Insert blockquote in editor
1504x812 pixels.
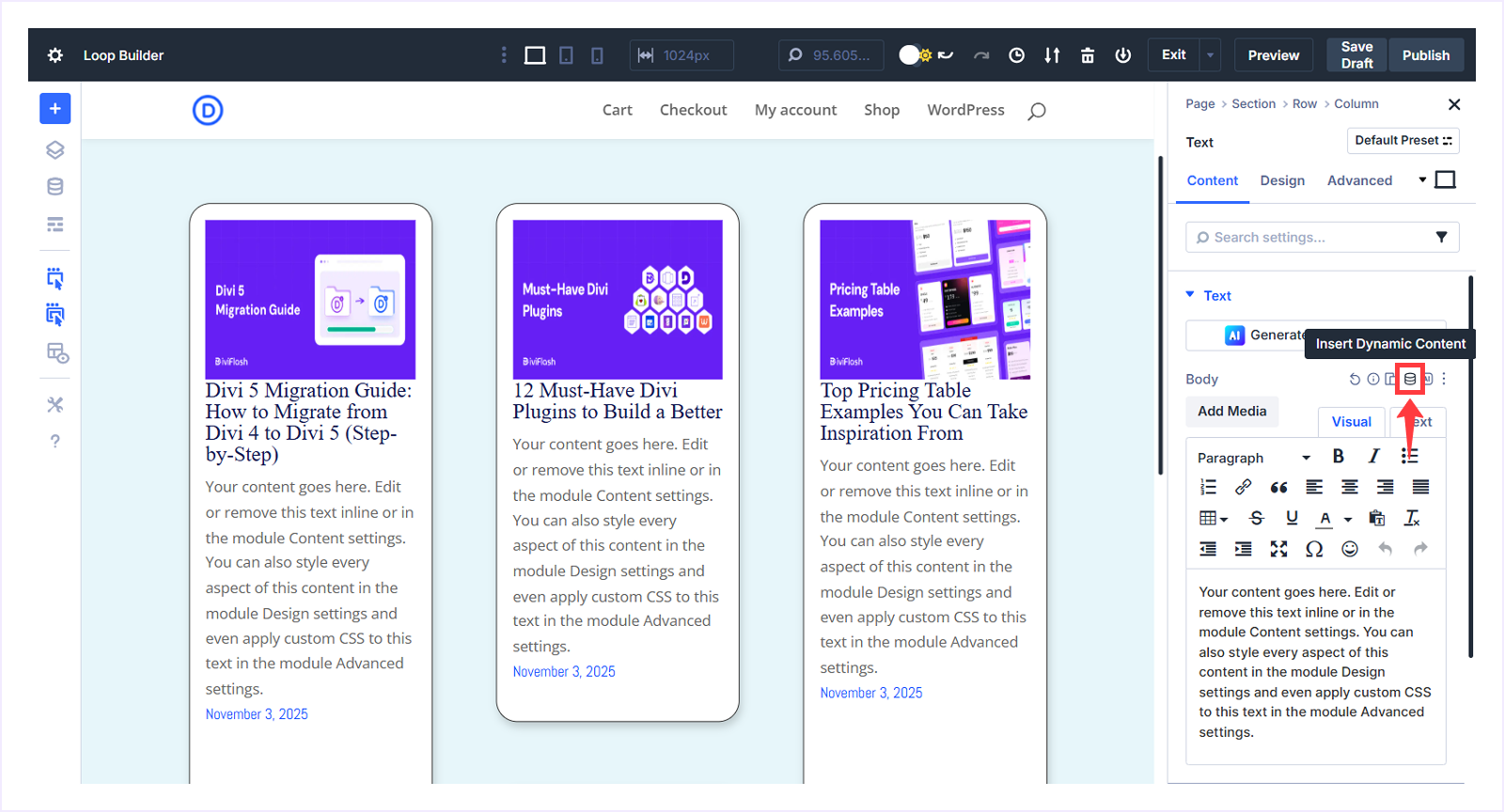pyautogui.click(x=1278, y=487)
